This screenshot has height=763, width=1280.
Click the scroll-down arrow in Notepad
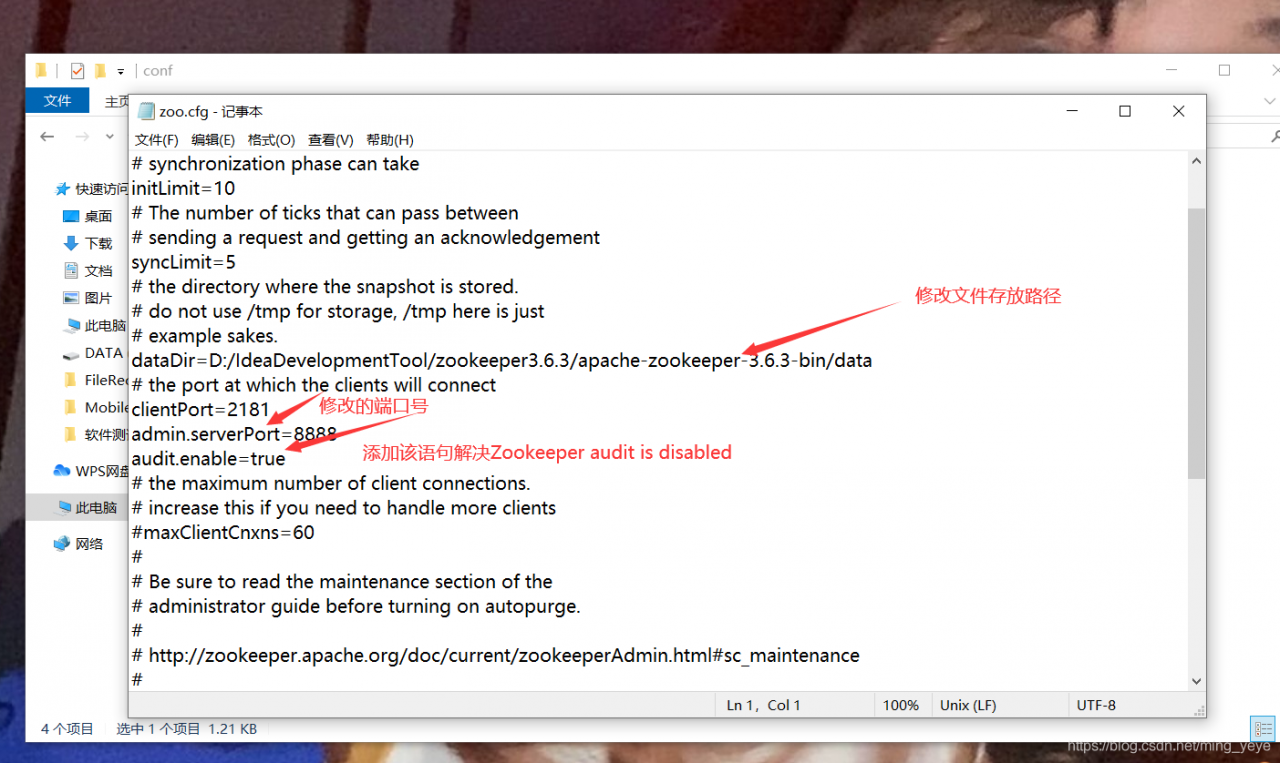(1196, 681)
